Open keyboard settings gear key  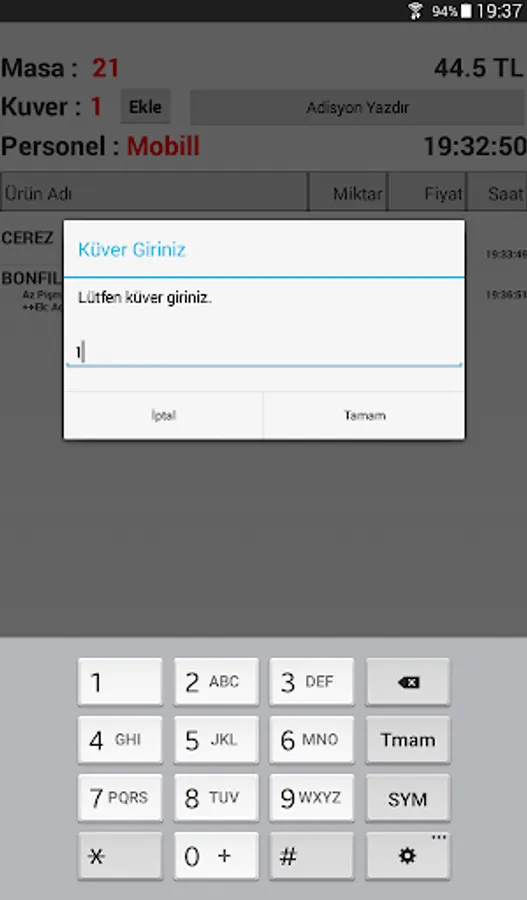click(x=408, y=856)
